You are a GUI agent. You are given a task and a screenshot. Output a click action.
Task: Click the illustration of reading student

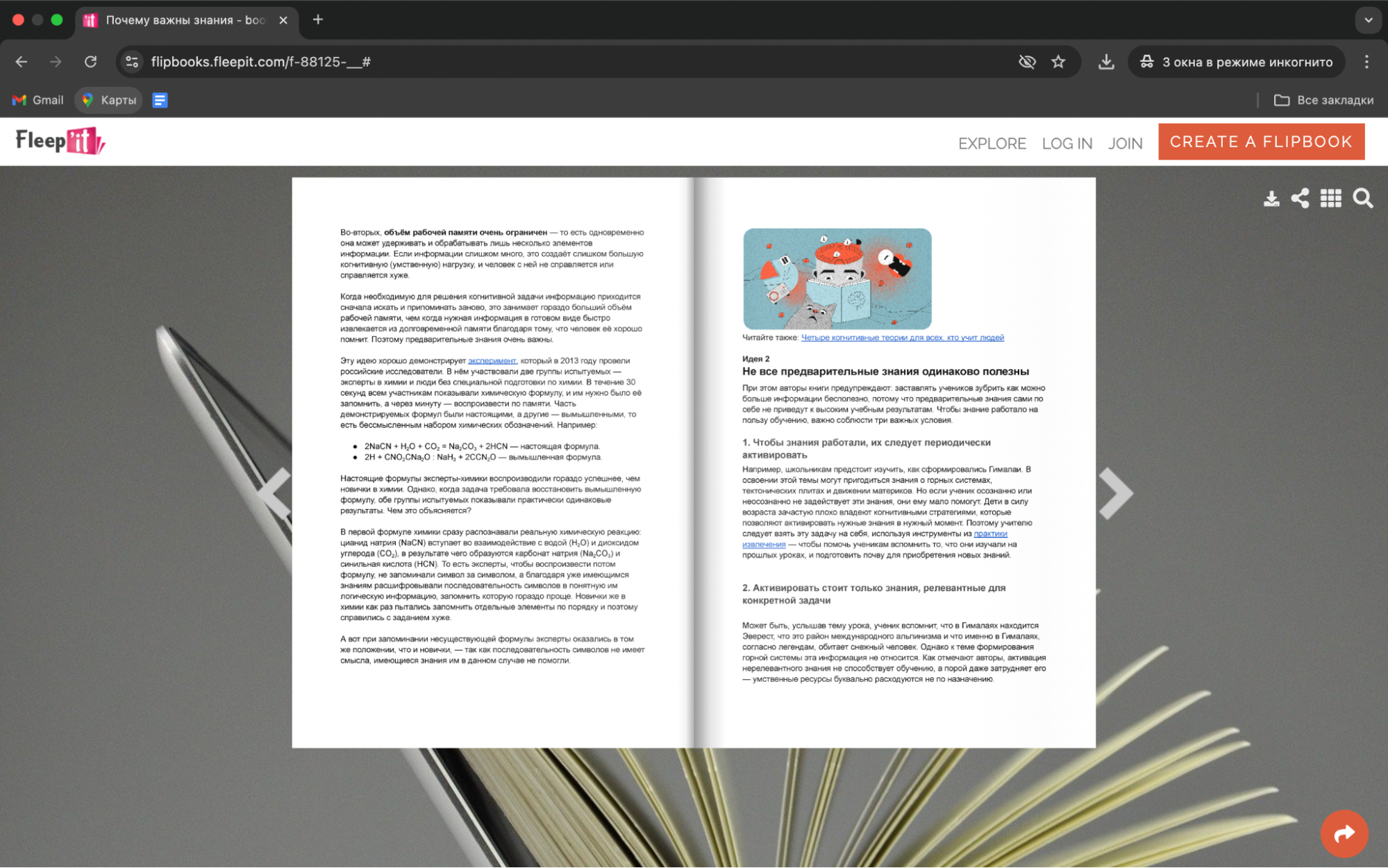coord(837,278)
